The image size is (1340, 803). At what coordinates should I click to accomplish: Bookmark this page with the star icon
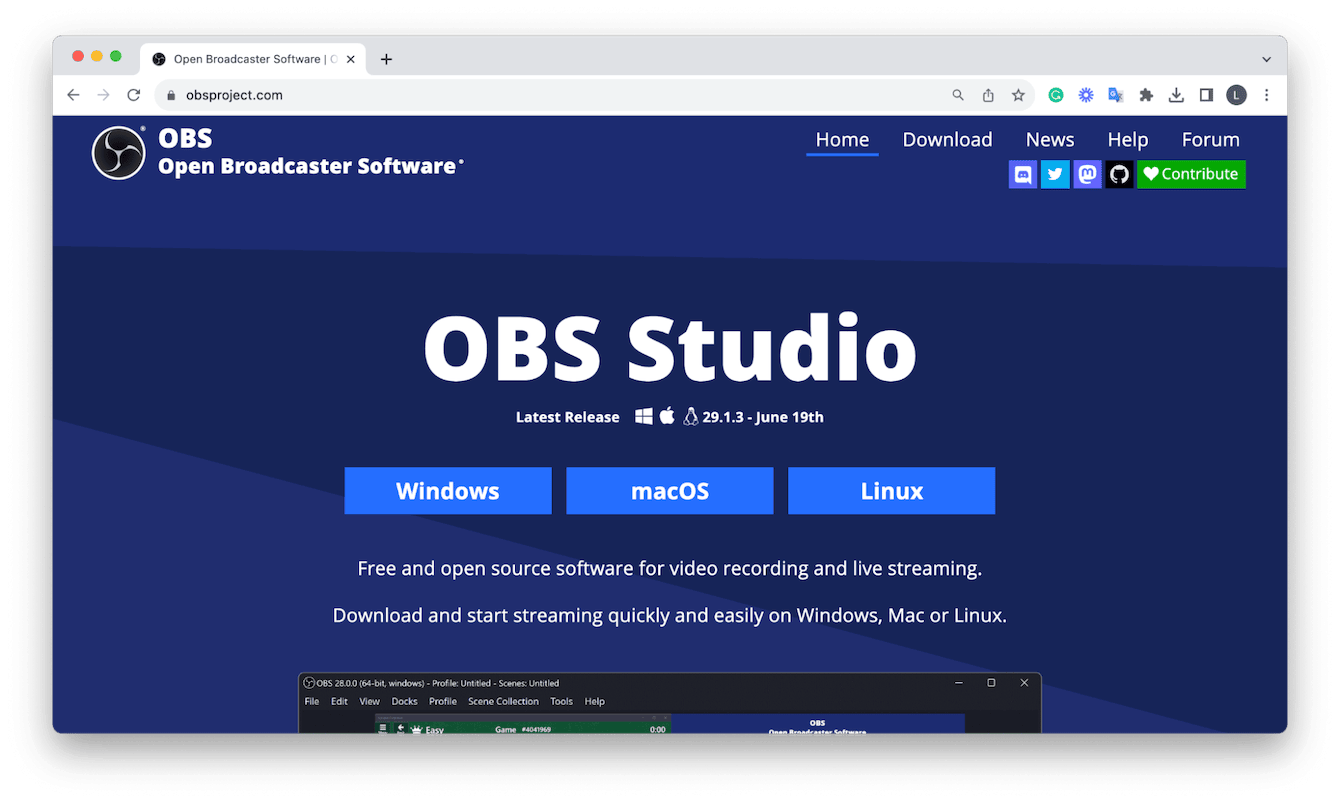point(1018,95)
